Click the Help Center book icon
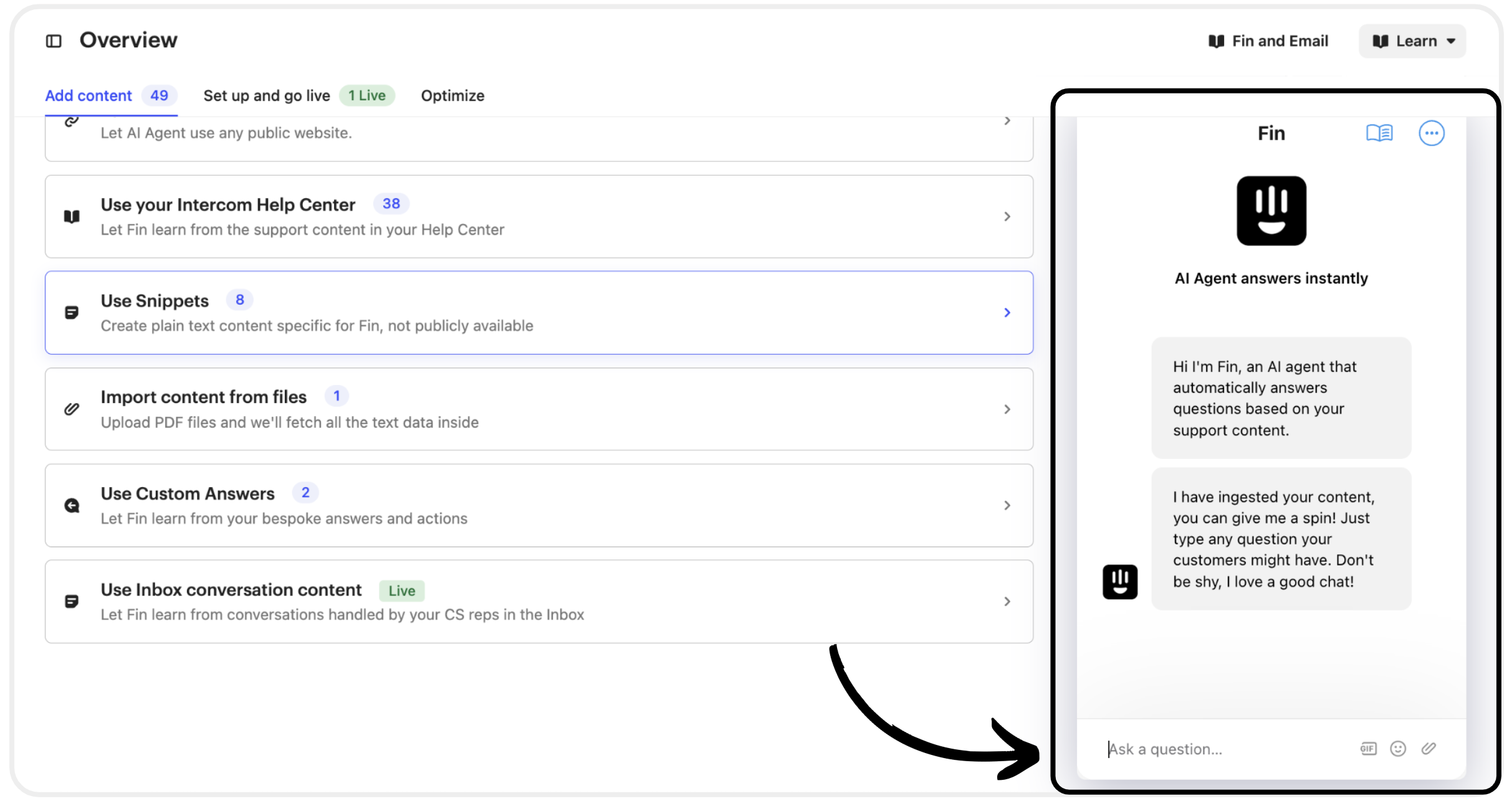The image size is (1512, 806). [x=72, y=217]
